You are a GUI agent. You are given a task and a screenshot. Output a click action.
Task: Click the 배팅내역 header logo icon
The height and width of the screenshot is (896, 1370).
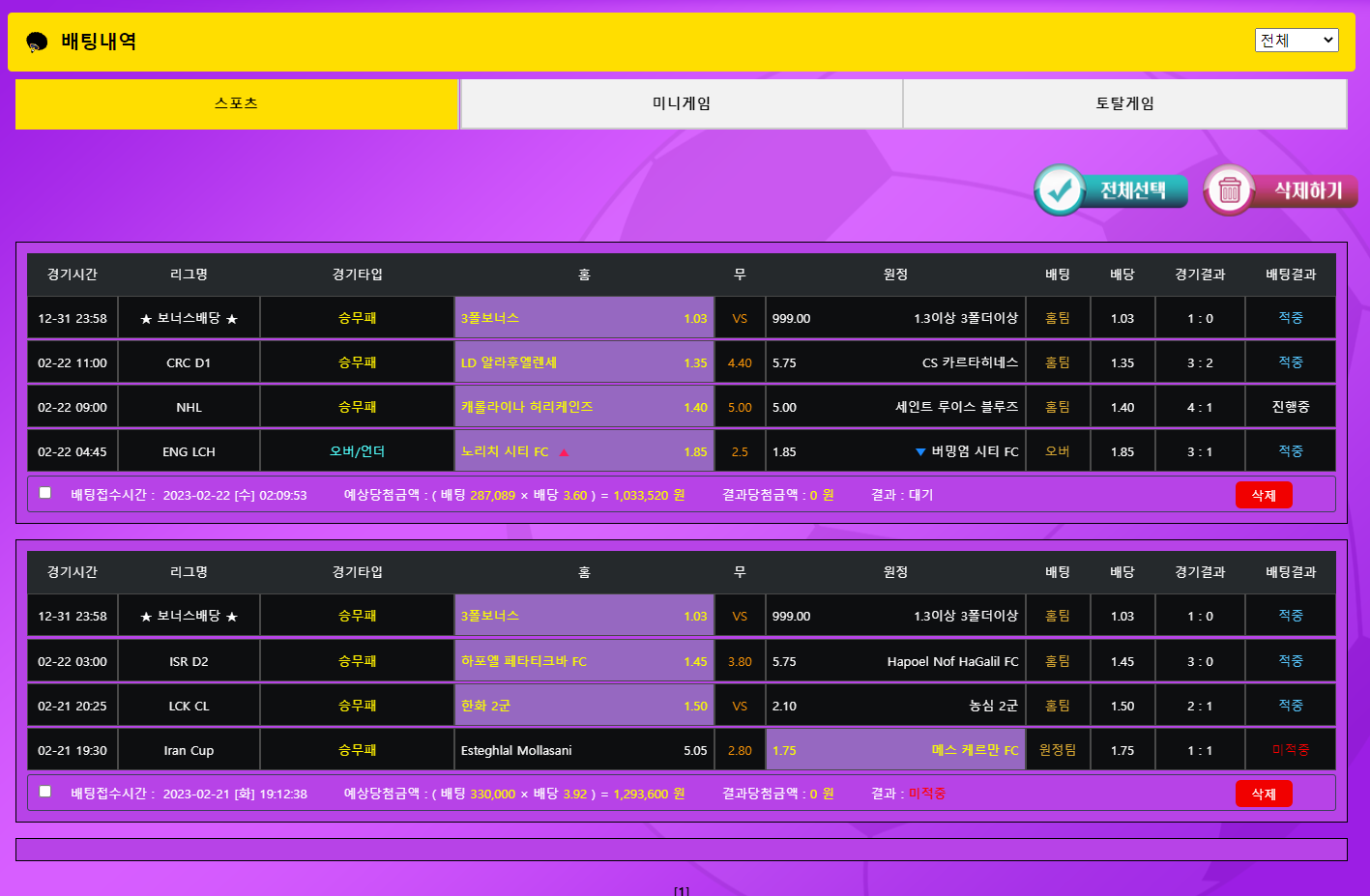37,43
